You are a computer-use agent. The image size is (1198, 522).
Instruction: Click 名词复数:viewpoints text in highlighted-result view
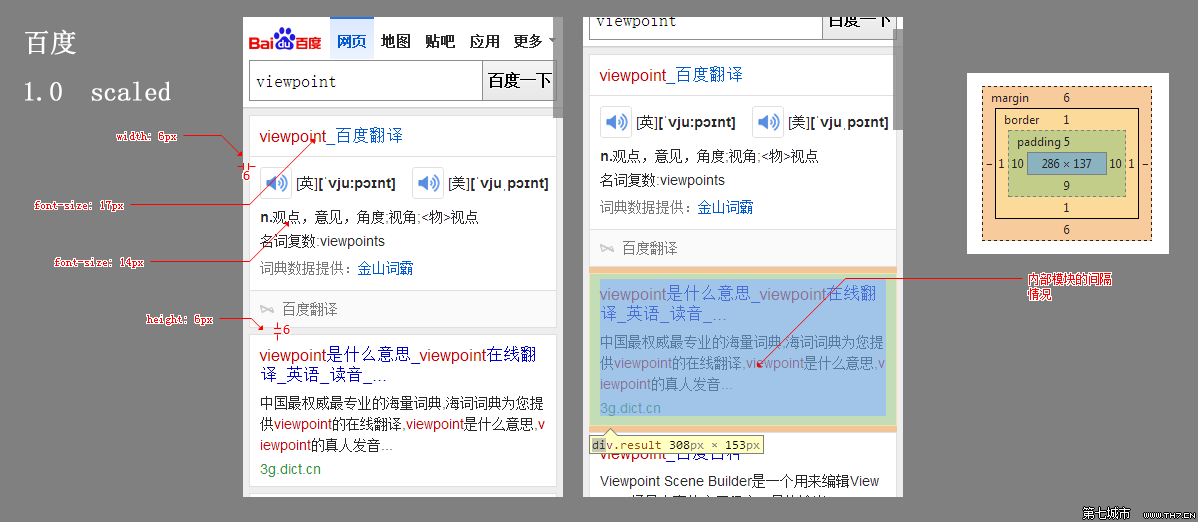click(x=662, y=180)
